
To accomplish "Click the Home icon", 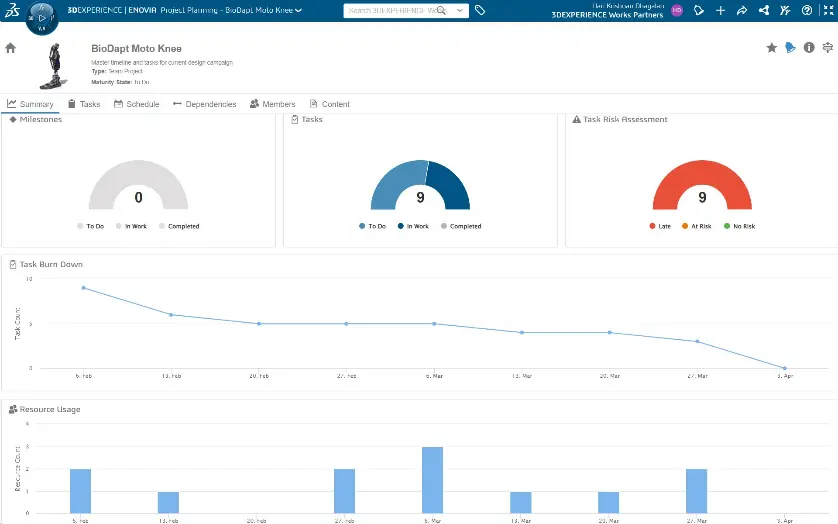I will point(11,48).
